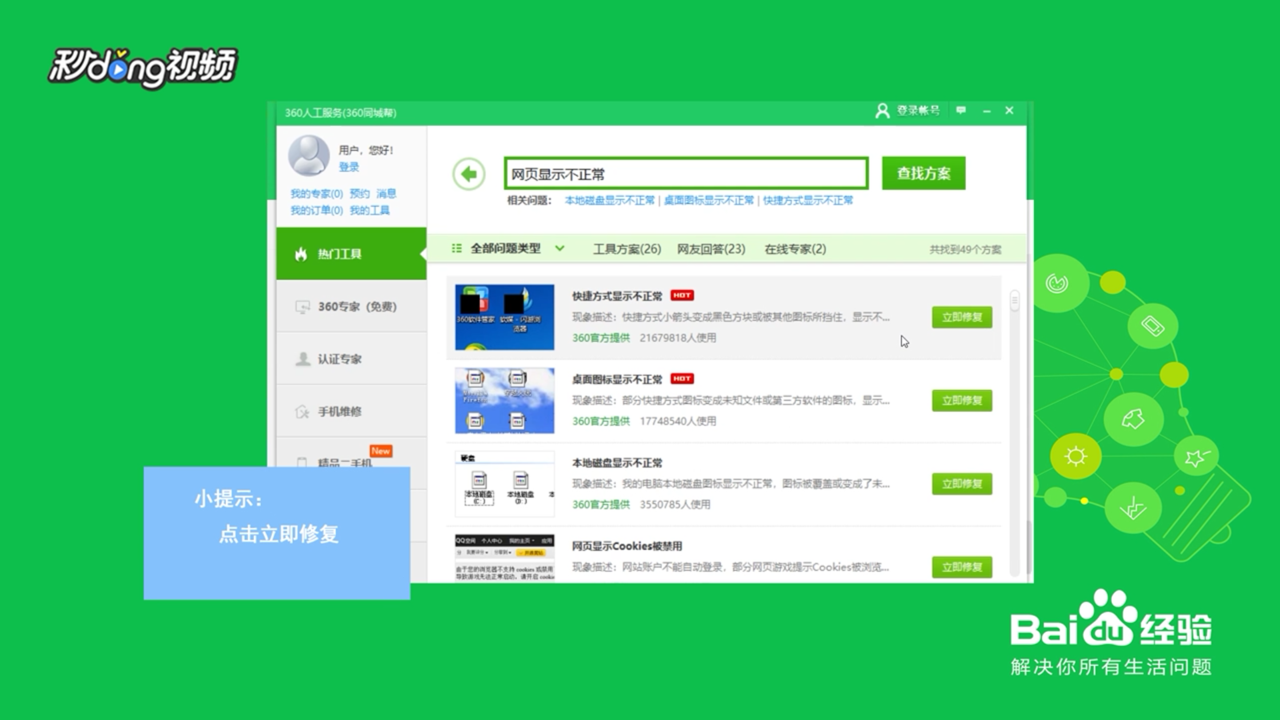Click the search field containing 网页显示不正常
The image size is (1280, 720).
pyautogui.click(x=686, y=173)
